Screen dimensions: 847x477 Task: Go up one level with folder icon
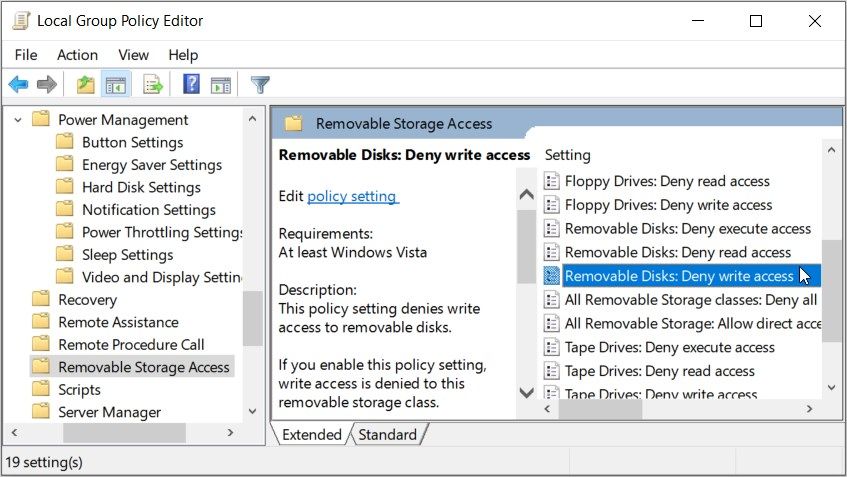pyautogui.click(x=85, y=84)
